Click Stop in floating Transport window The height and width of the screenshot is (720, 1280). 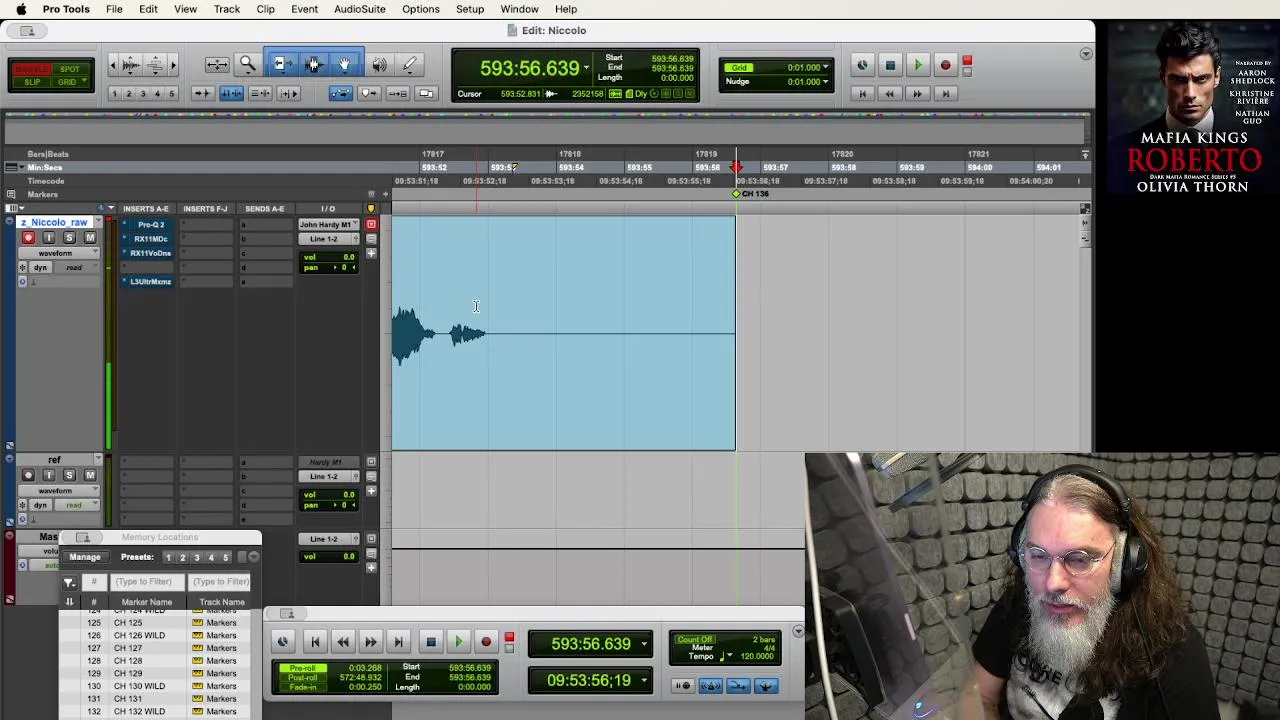430,642
